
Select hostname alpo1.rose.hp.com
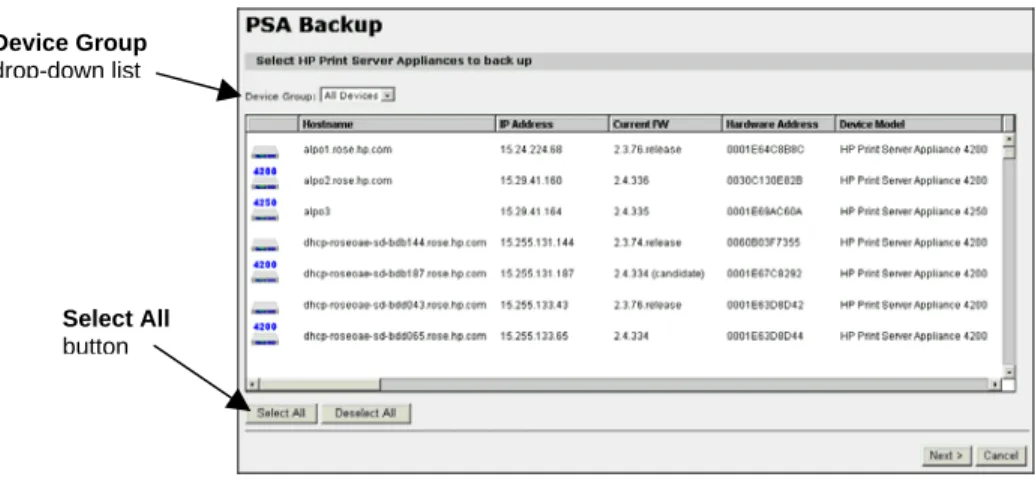tap(348, 150)
